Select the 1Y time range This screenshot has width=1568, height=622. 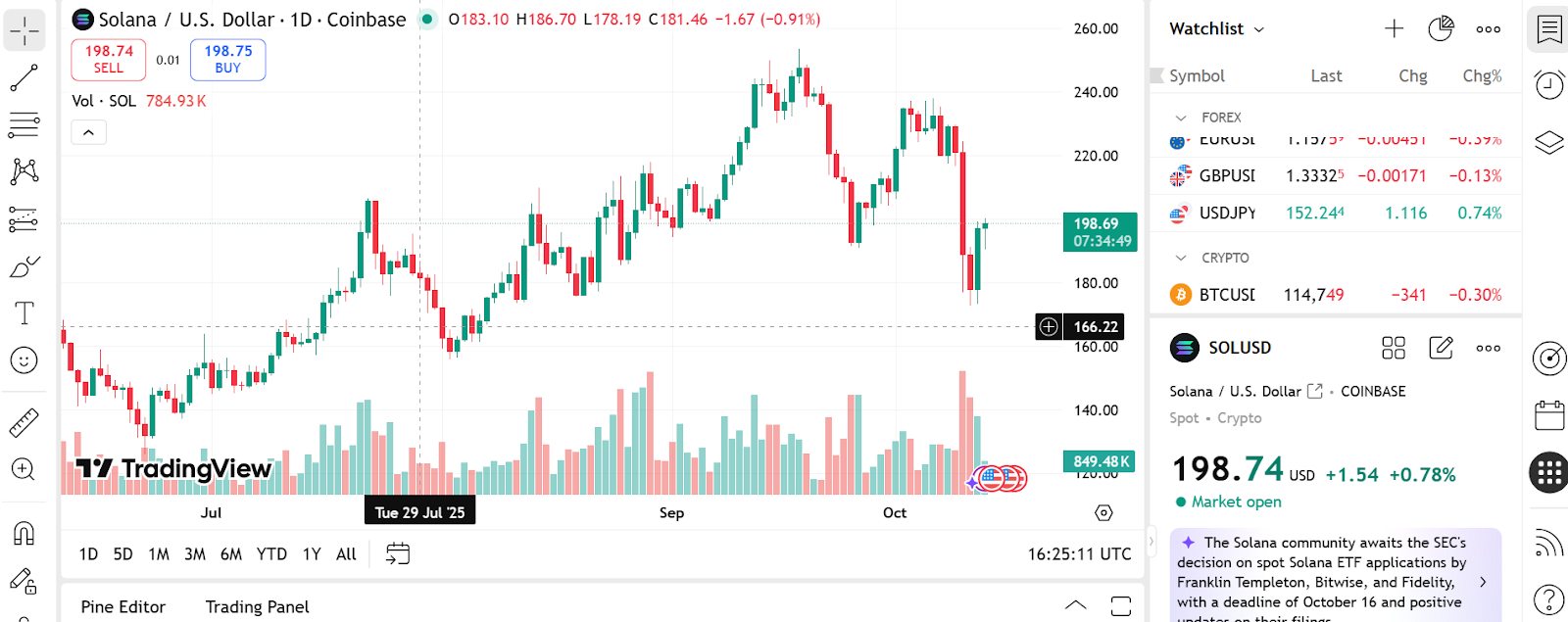[x=312, y=554]
